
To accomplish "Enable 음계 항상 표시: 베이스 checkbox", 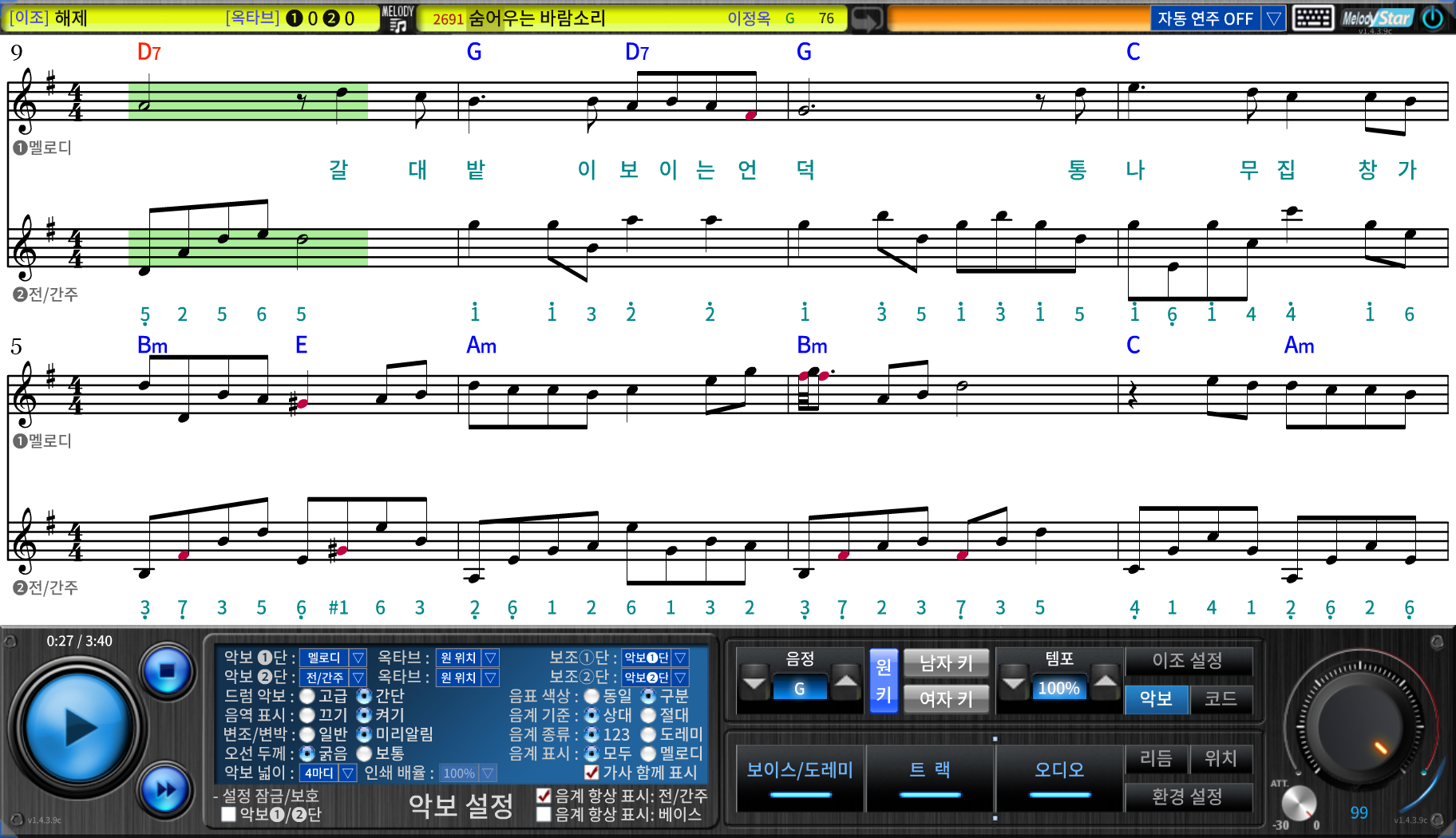I will coord(544,815).
